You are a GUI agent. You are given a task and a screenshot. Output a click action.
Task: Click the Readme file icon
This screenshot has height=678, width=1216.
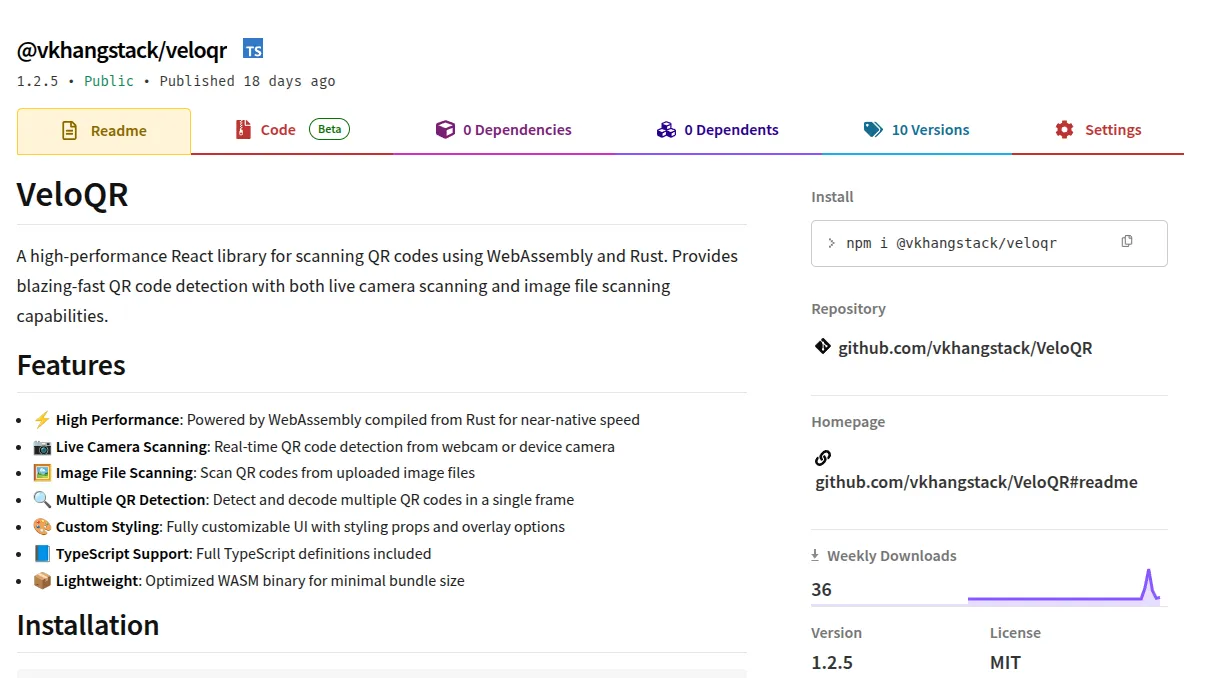(x=69, y=131)
